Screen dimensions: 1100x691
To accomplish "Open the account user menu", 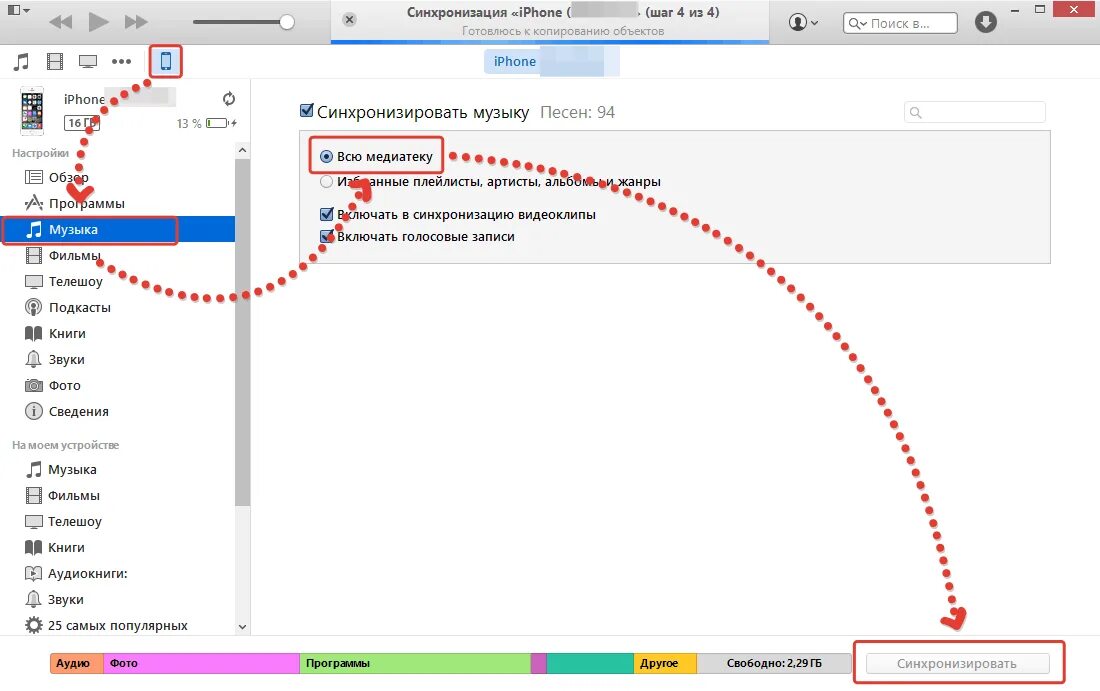I will pyautogui.click(x=803, y=22).
